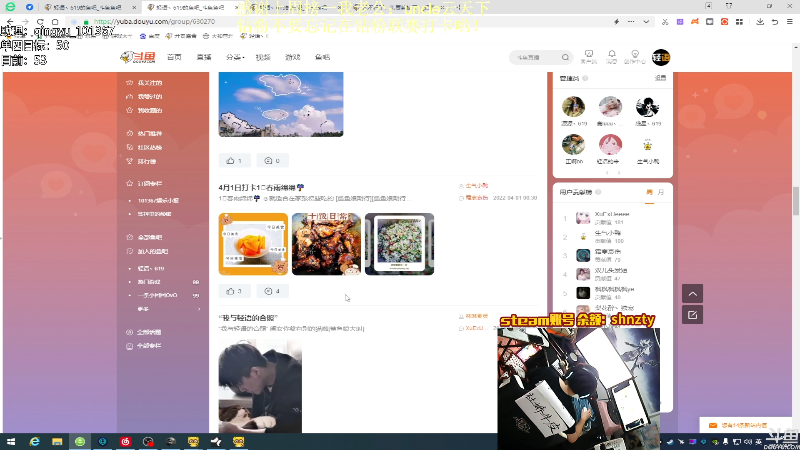The height and width of the screenshot is (450, 800).
Task: Open 排行榜 in the left sidebar
Action: [146, 161]
